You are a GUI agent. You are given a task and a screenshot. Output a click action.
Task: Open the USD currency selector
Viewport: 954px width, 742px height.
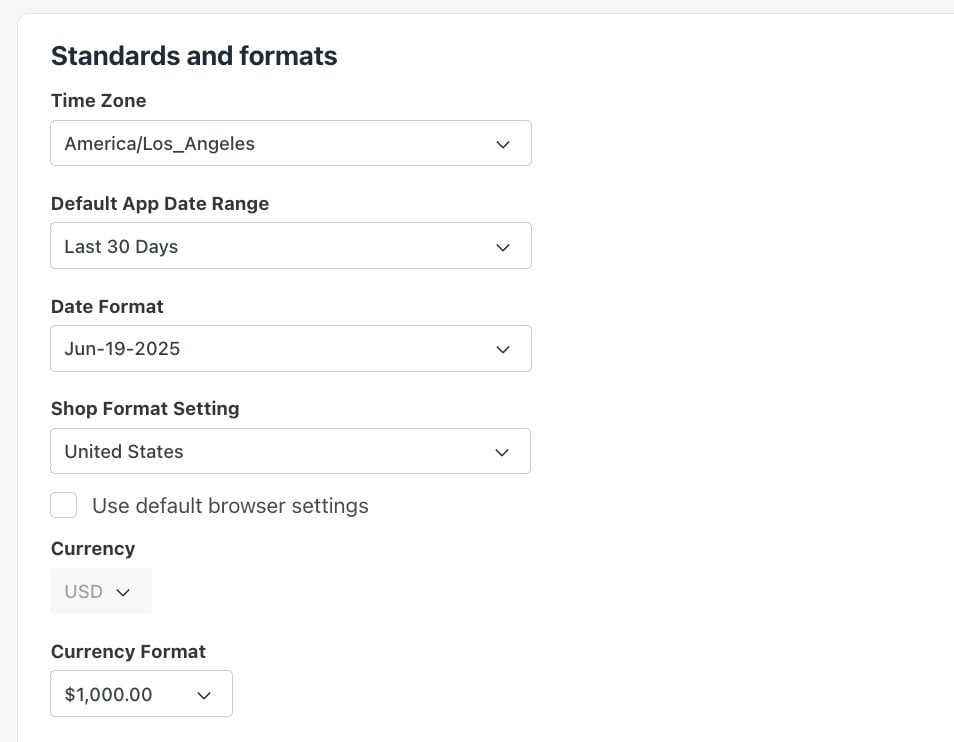[101, 591]
